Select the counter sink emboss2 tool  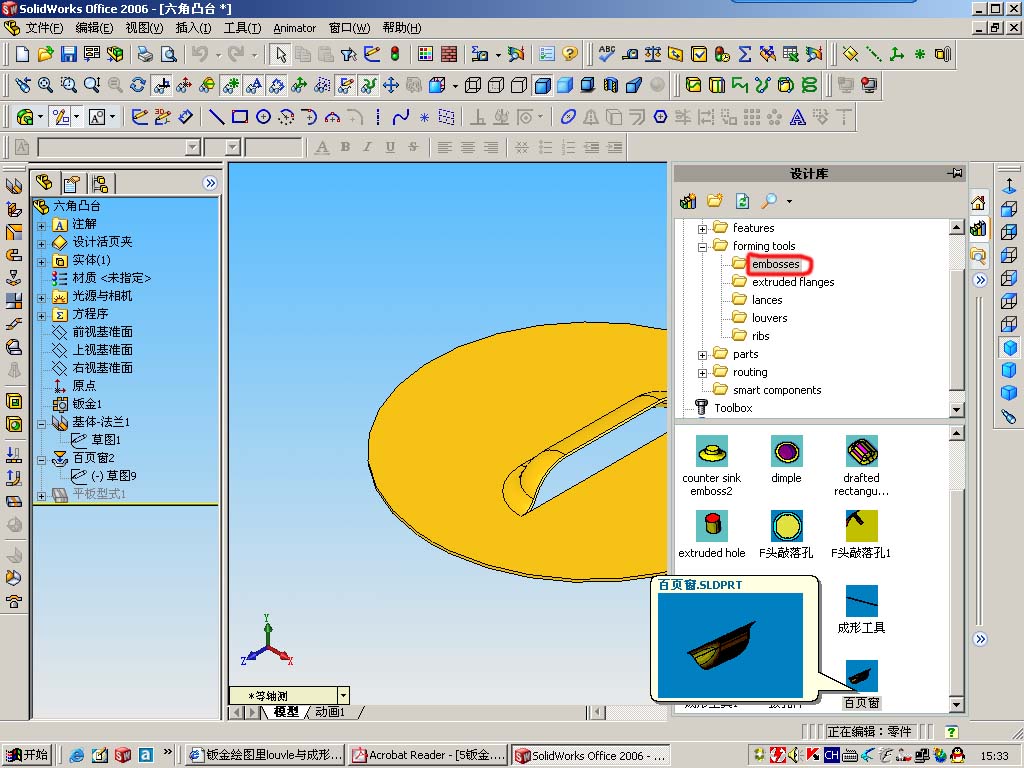712,466
